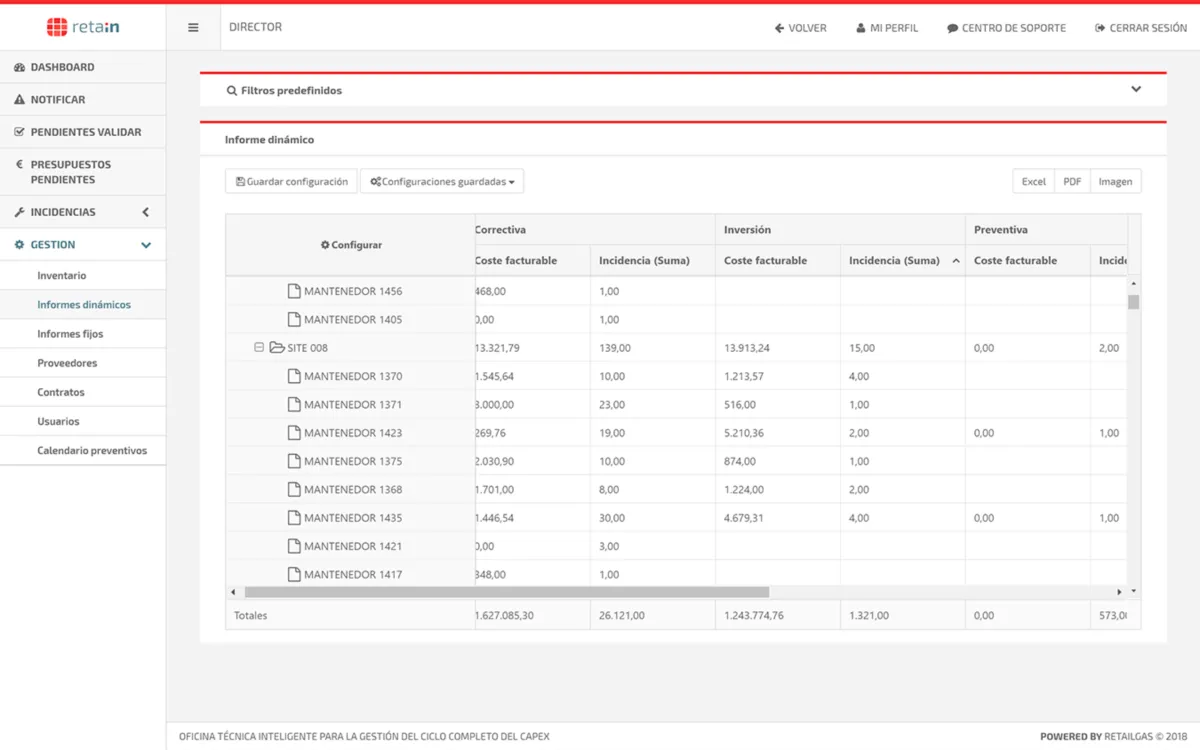Viewport: 1200px width, 750px height.
Task: Export report to Excel
Action: tap(1033, 181)
